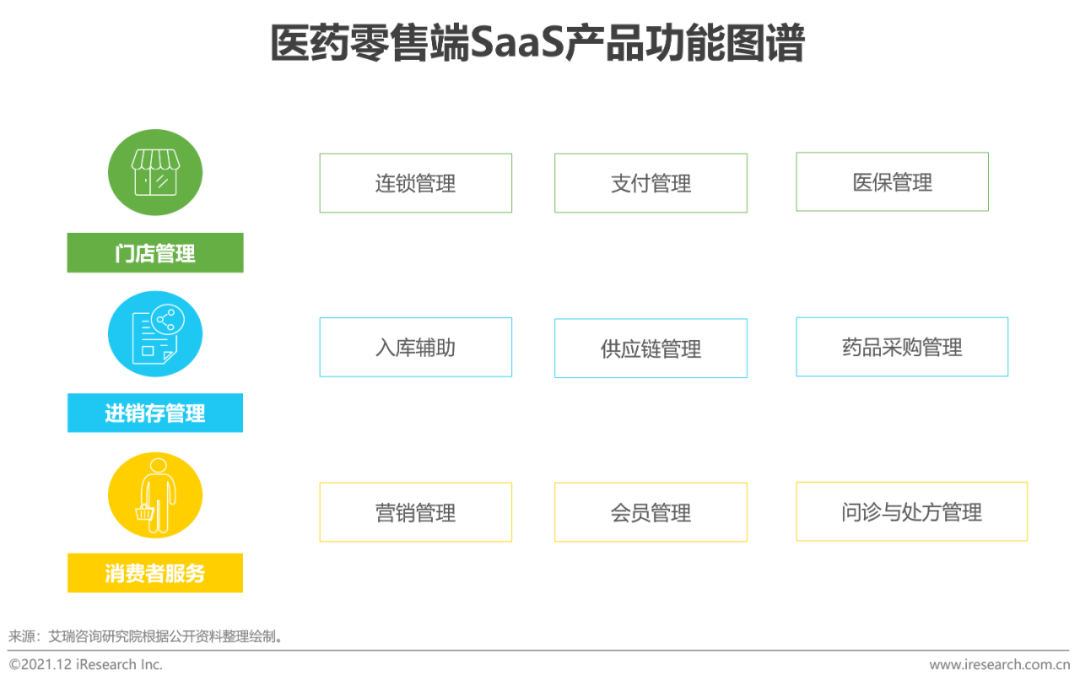Click the gray footer divider line
The width and height of the screenshot is (1080, 685).
click(540, 650)
